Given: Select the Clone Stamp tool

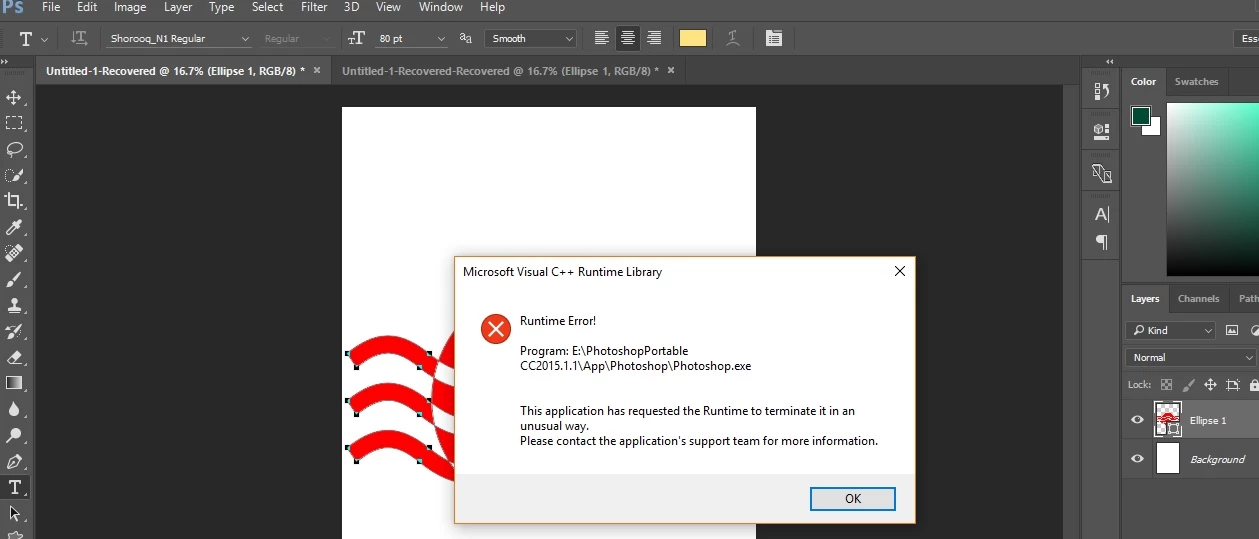Looking at the screenshot, I should coord(14,305).
